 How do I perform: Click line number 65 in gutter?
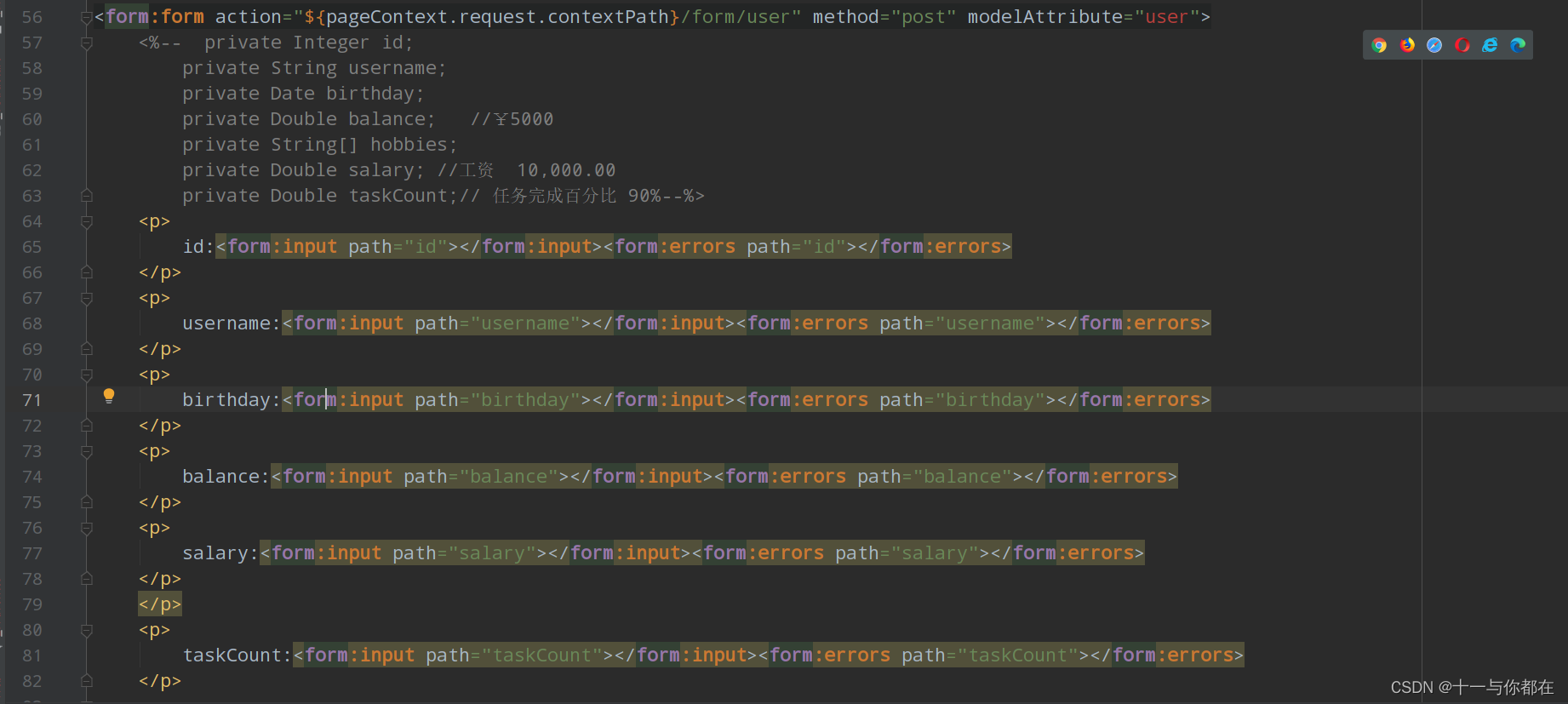tap(32, 247)
